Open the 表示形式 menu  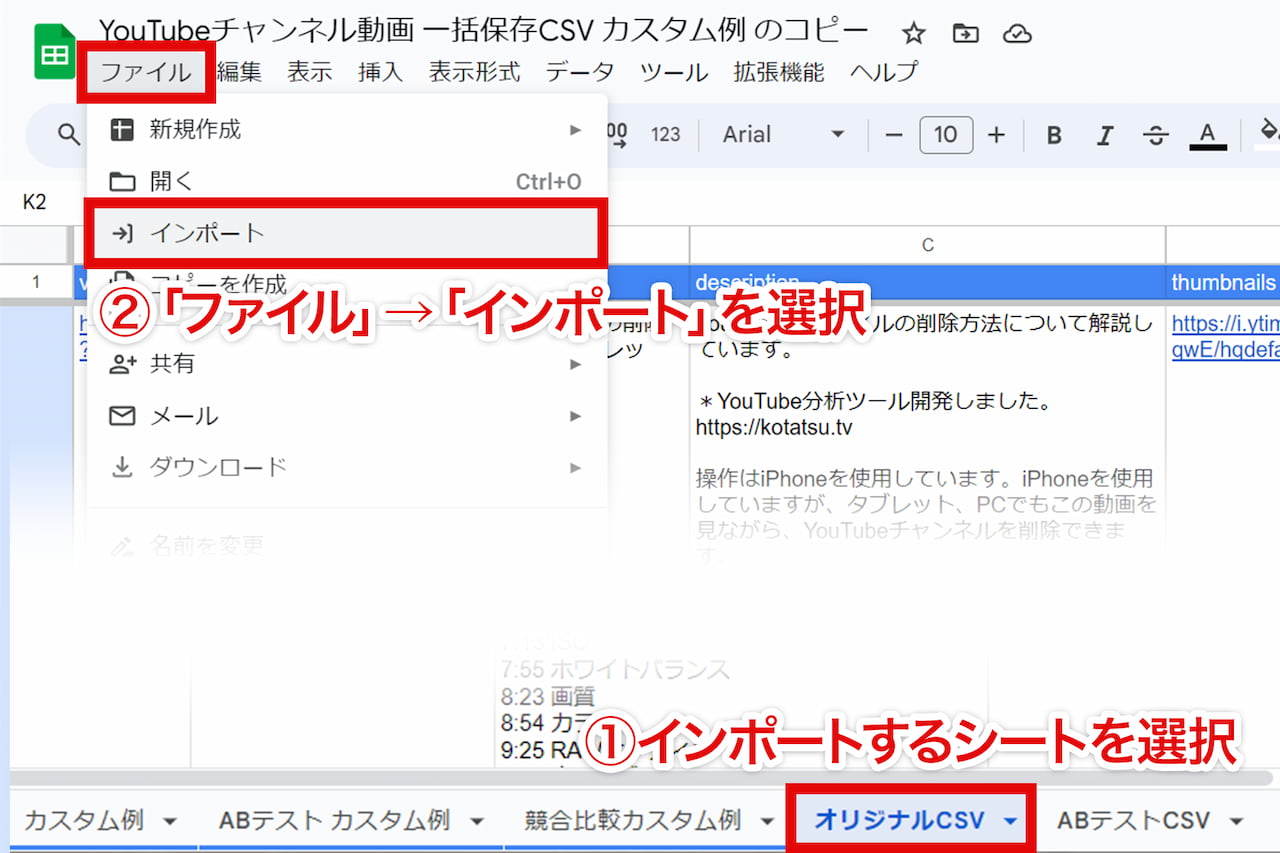point(474,72)
